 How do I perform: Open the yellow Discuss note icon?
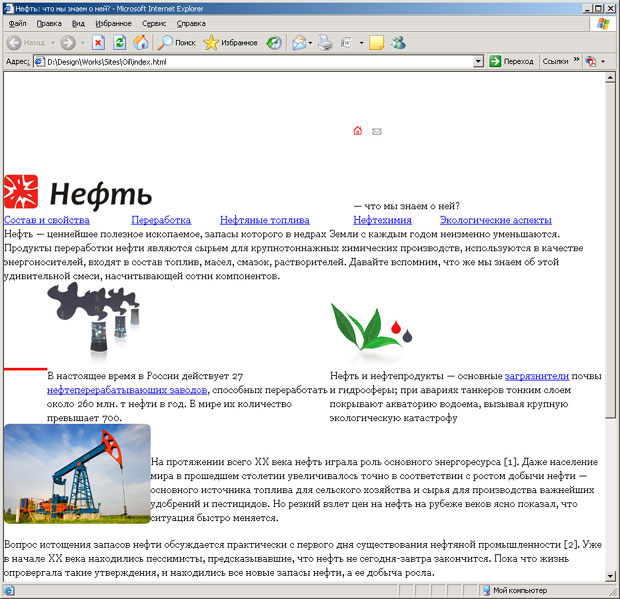coord(376,43)
